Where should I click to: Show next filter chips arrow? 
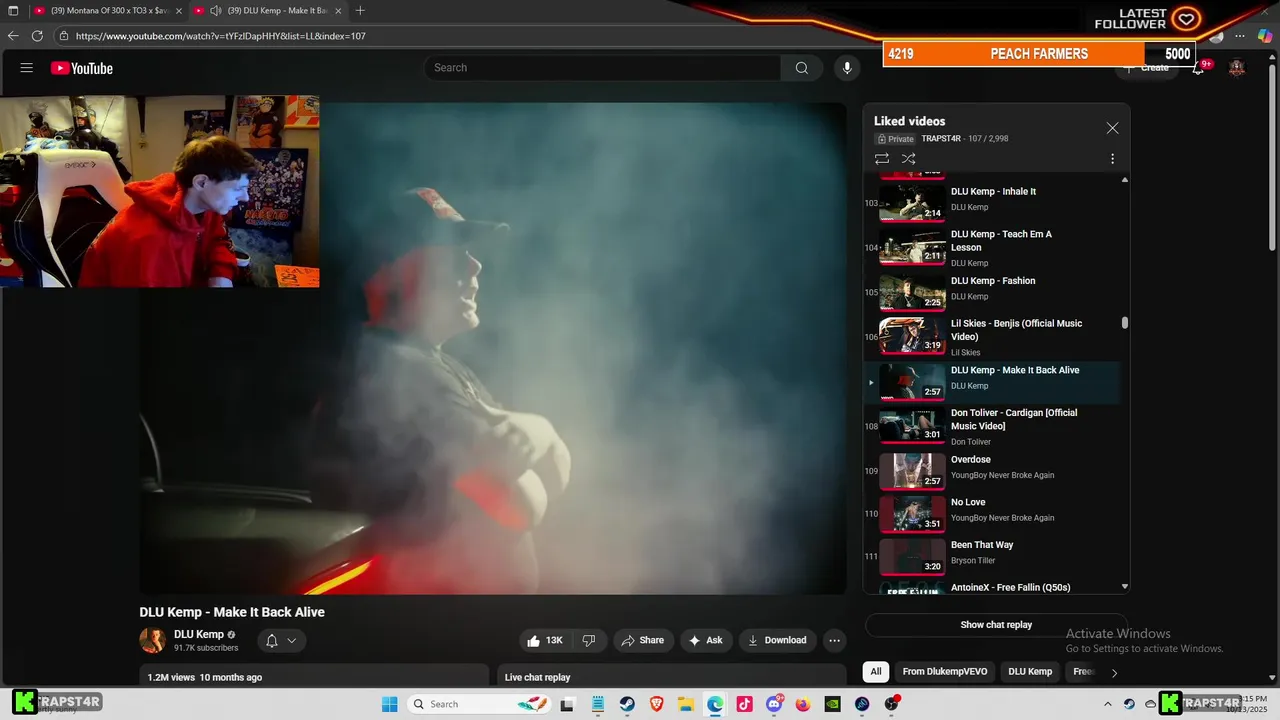click(1114, 672)
